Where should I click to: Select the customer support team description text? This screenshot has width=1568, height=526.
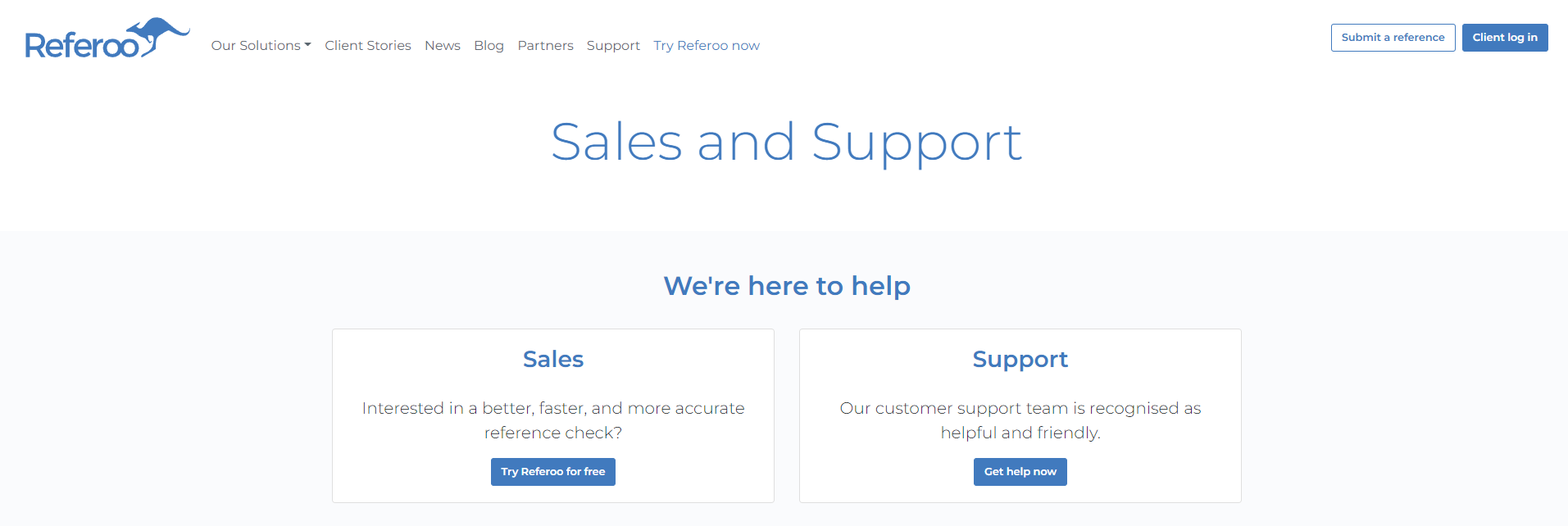1020,419
